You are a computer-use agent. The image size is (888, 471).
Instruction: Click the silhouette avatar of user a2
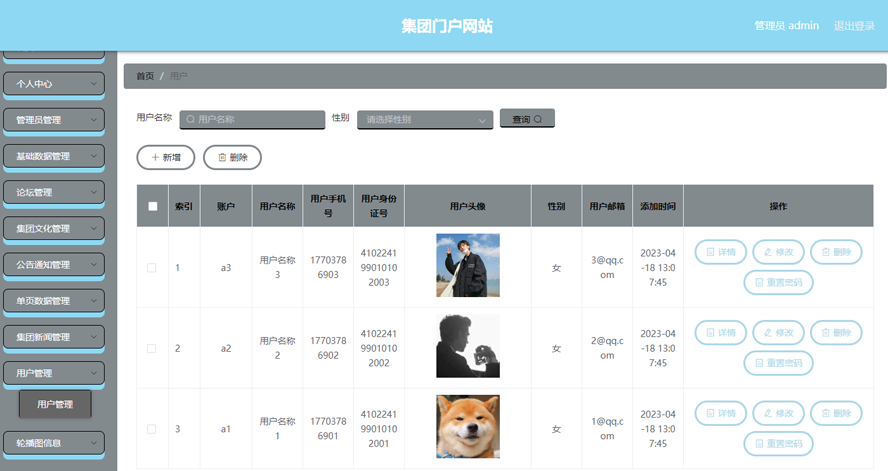tap(468, 346)
